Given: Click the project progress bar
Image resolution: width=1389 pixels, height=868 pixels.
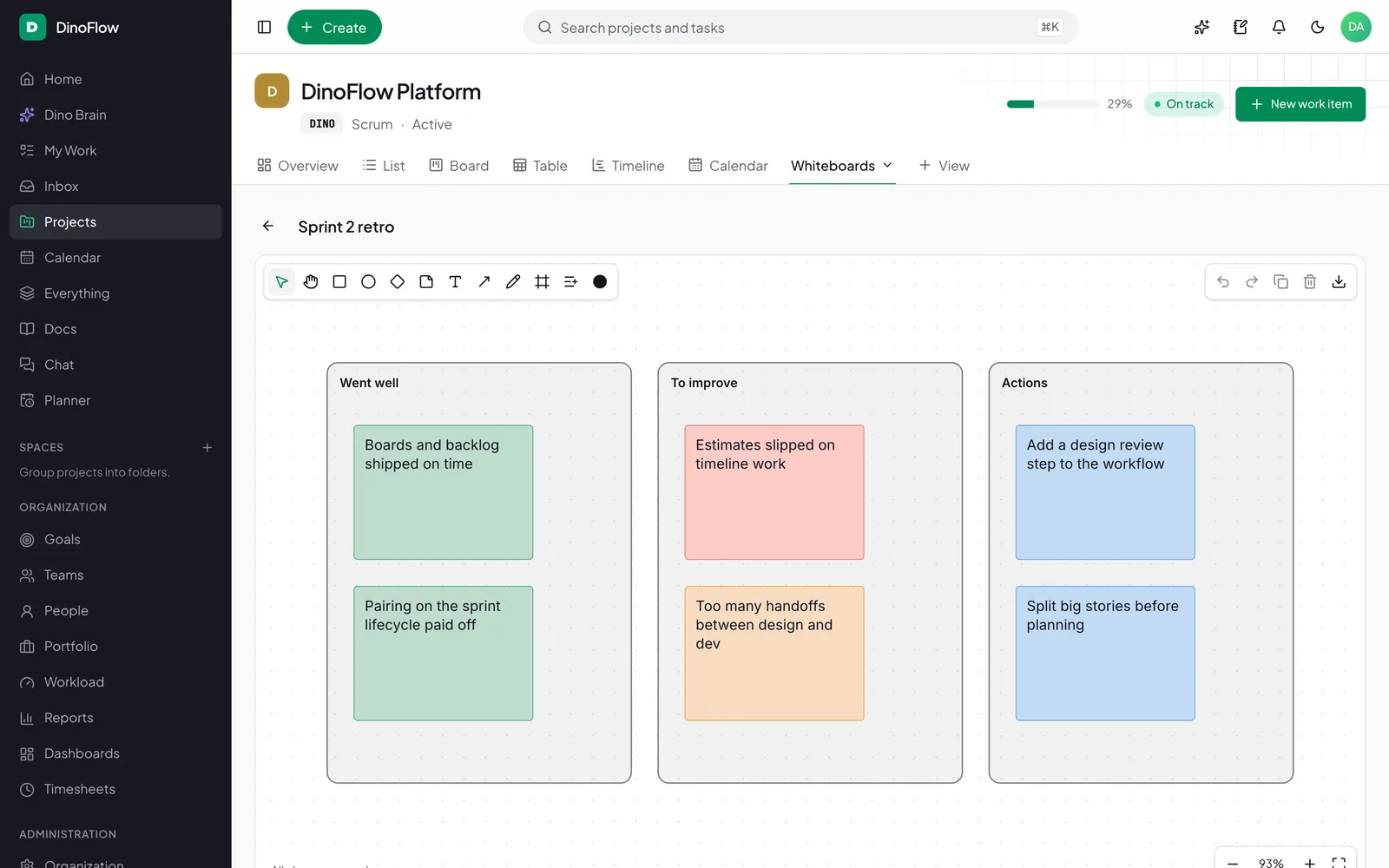Looking at the screenshot, I should 1052,104.
